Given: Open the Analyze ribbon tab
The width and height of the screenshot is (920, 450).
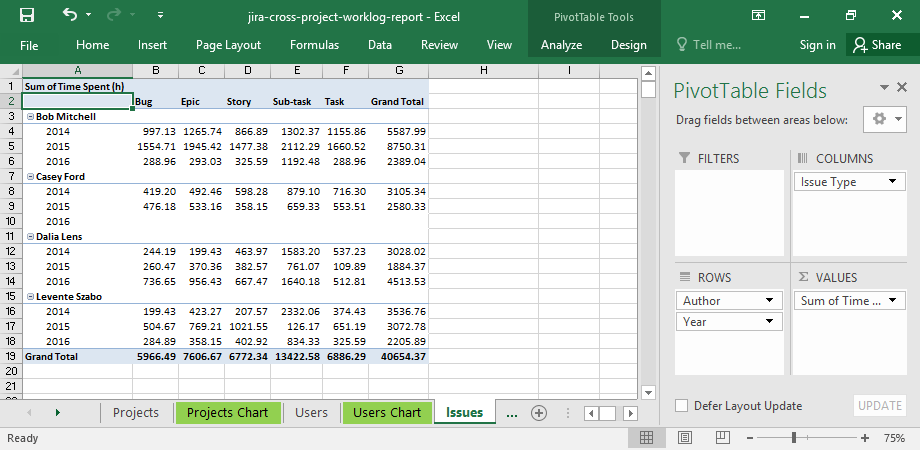Looking at the screenshot, I should [x=561, y=45].
